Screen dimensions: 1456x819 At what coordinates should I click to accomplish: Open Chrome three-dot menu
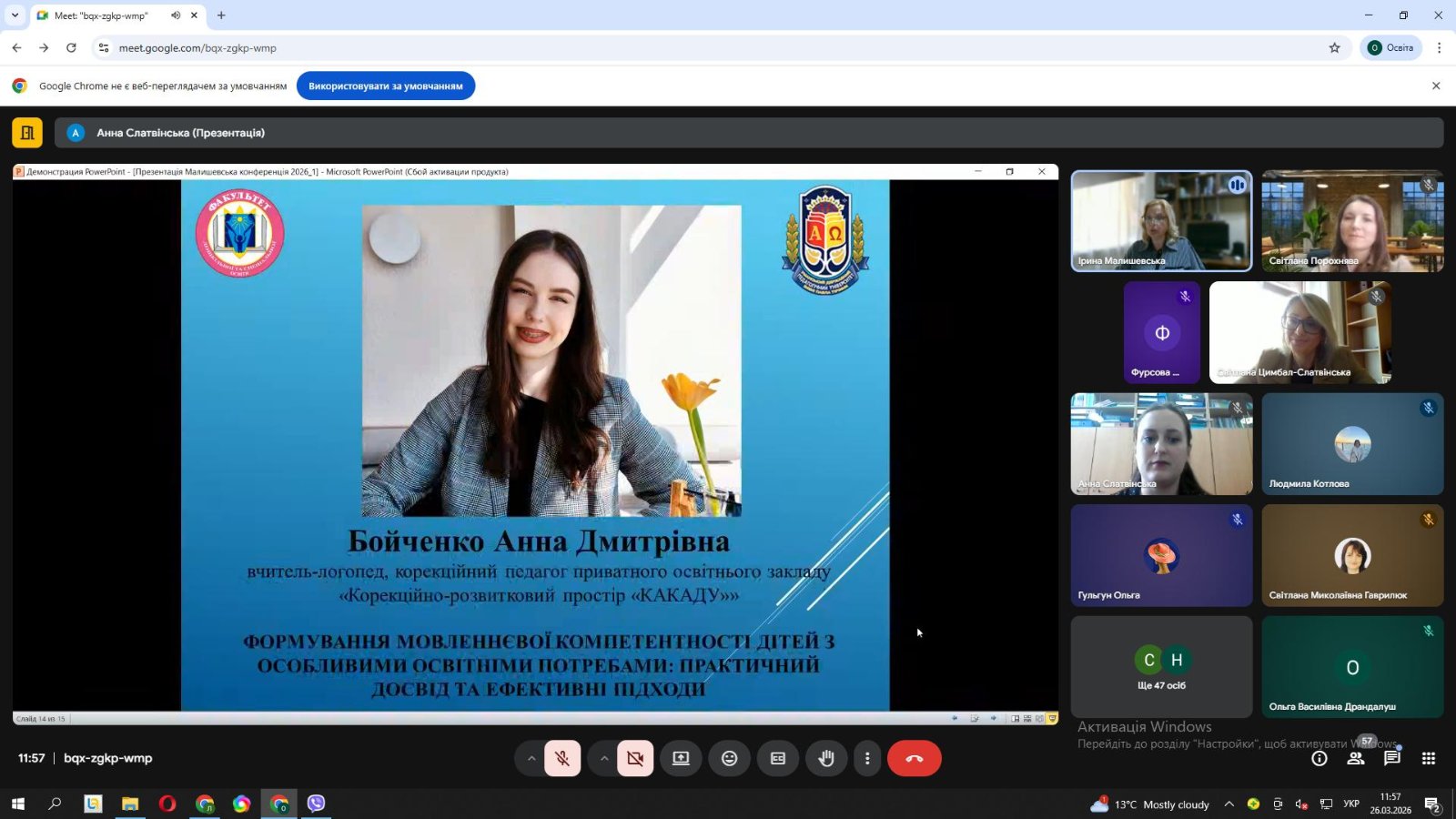pos(1439,47)
